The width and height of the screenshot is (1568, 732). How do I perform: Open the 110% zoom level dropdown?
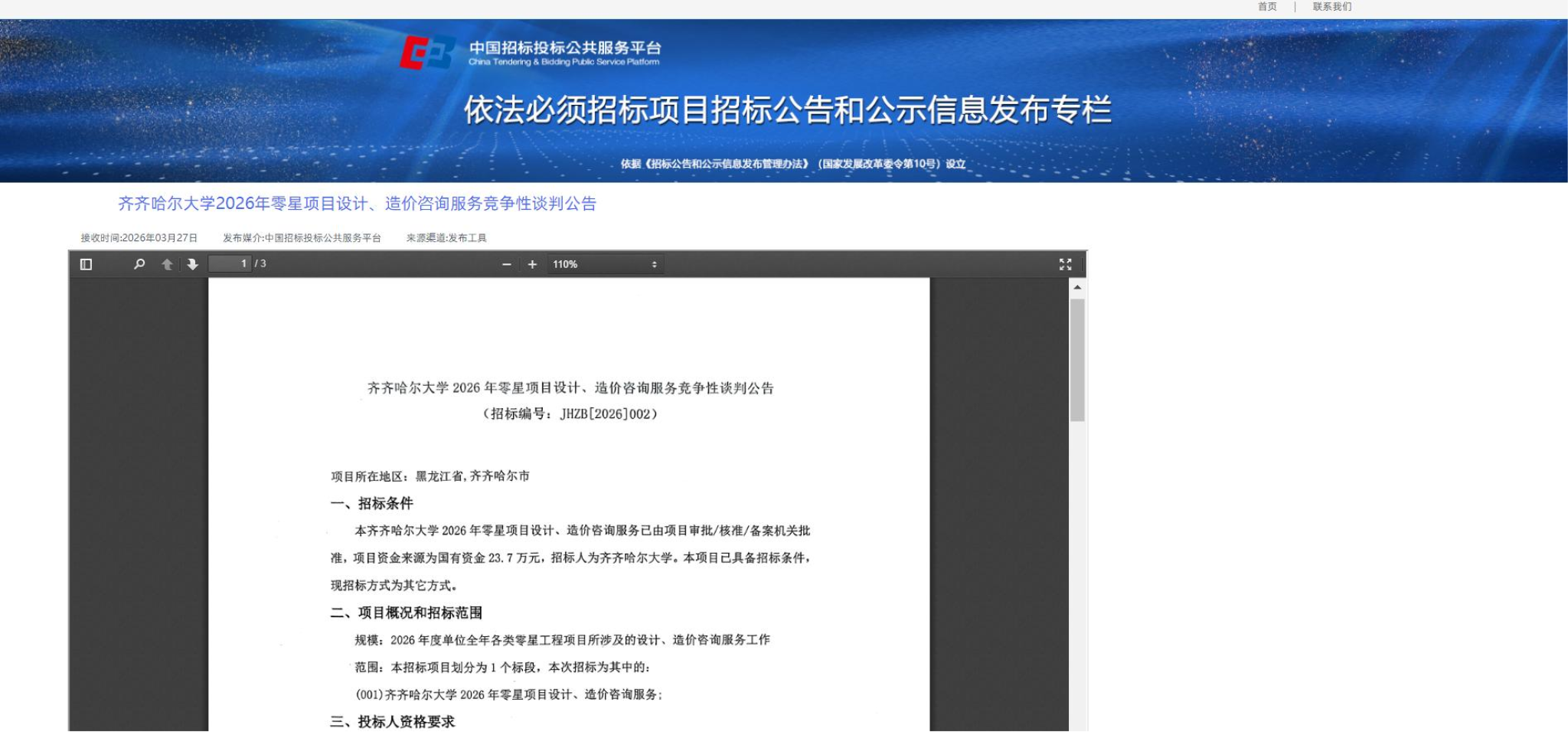pyautogui.click(x=604, y=264)
